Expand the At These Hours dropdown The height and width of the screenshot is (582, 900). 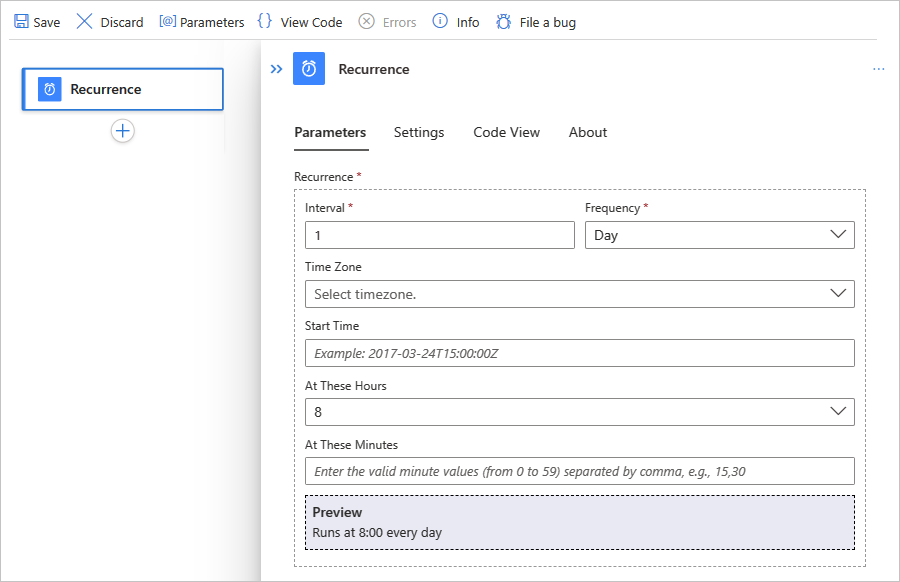click(x=579, y=412)
